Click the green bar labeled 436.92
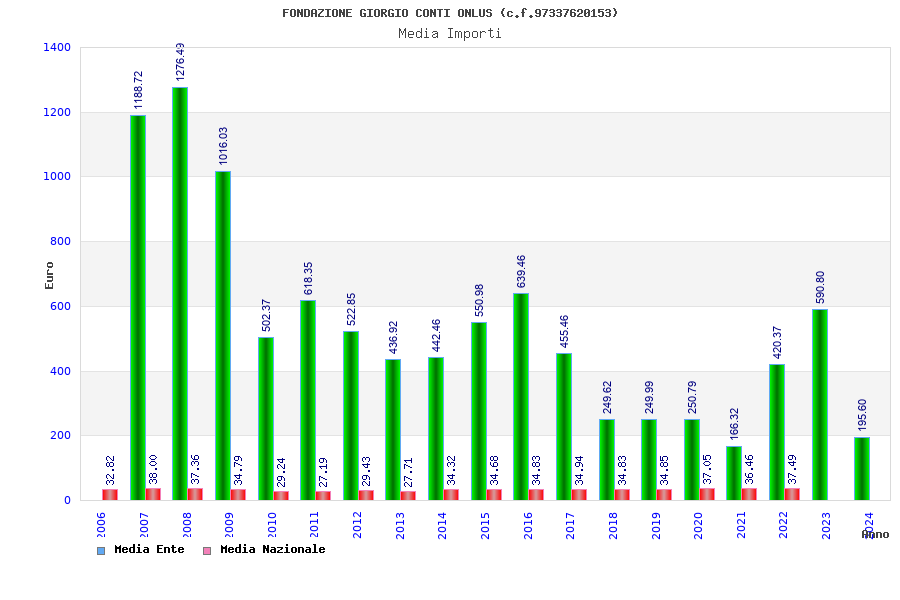 [x=393, y=429]
